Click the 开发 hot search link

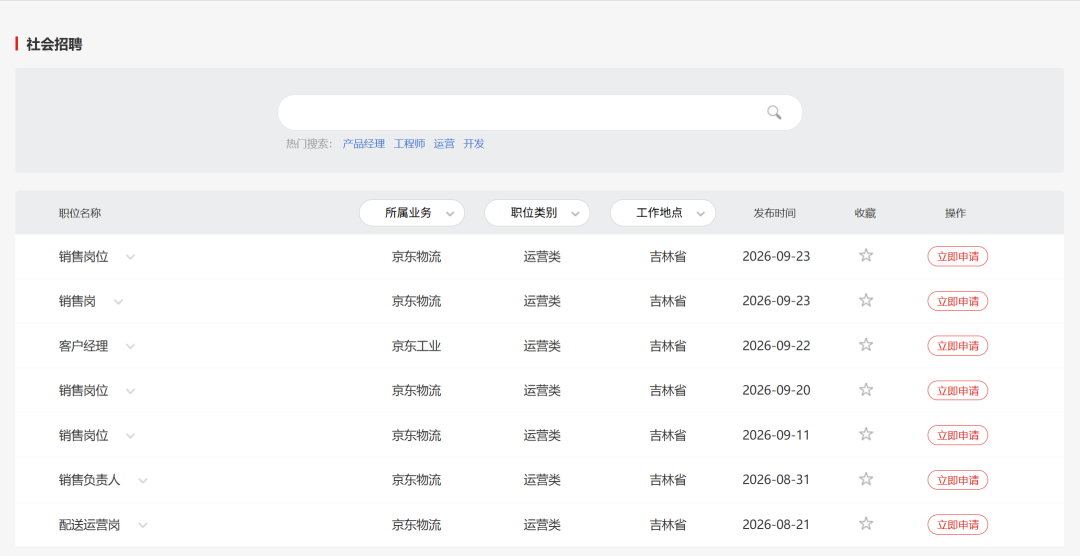pyautogui.click(x=474, y=143)
